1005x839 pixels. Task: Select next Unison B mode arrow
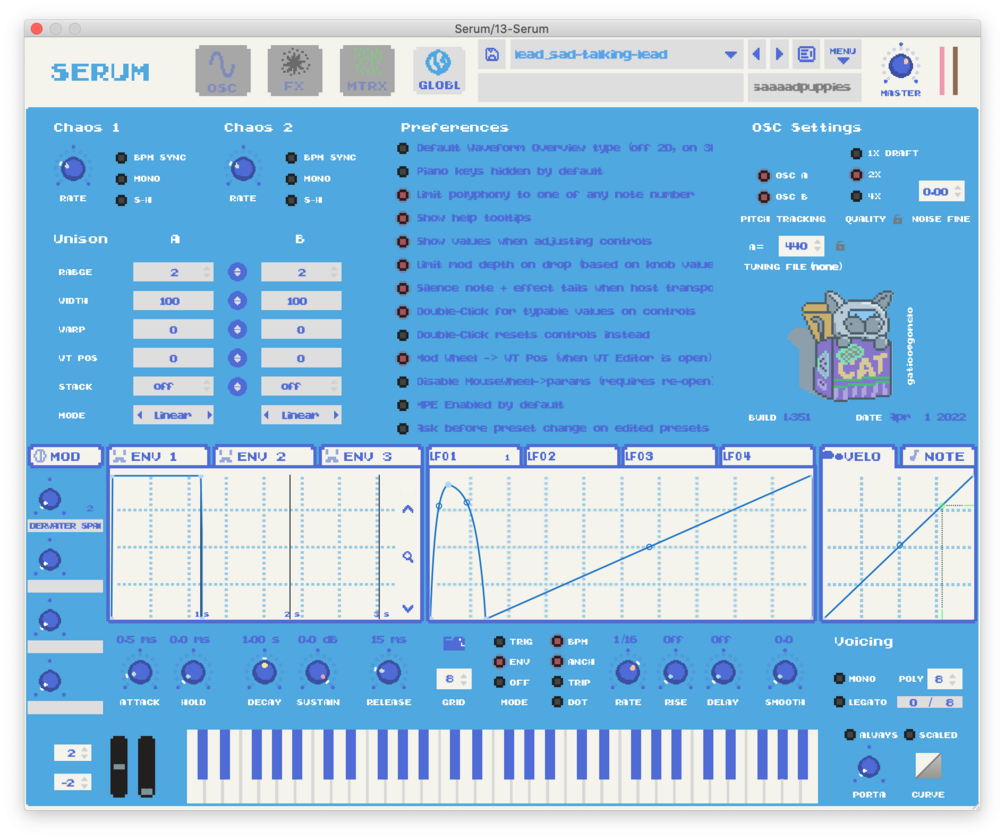(x=336, y=415)
